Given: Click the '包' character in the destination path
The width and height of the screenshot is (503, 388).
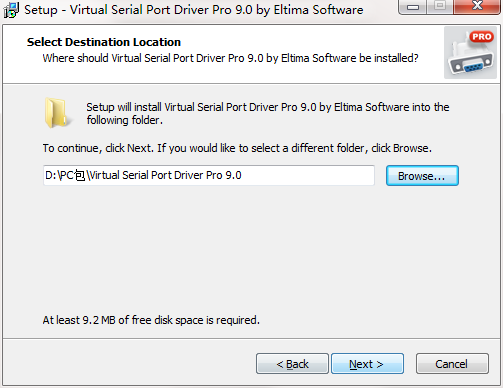Looking at the screenshot, I should click(x=80, y=175).
